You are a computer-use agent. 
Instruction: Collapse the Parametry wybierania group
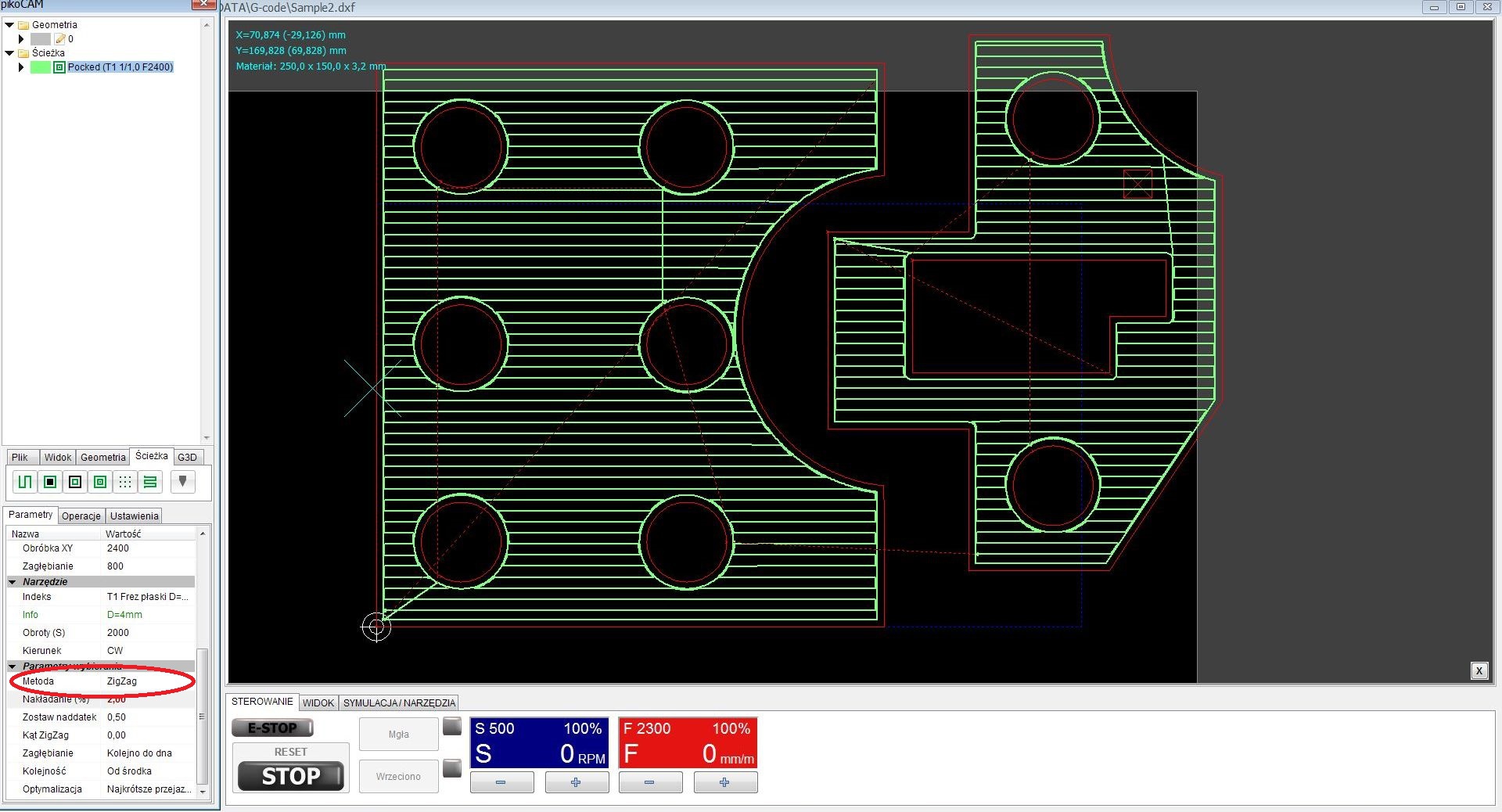13,666
